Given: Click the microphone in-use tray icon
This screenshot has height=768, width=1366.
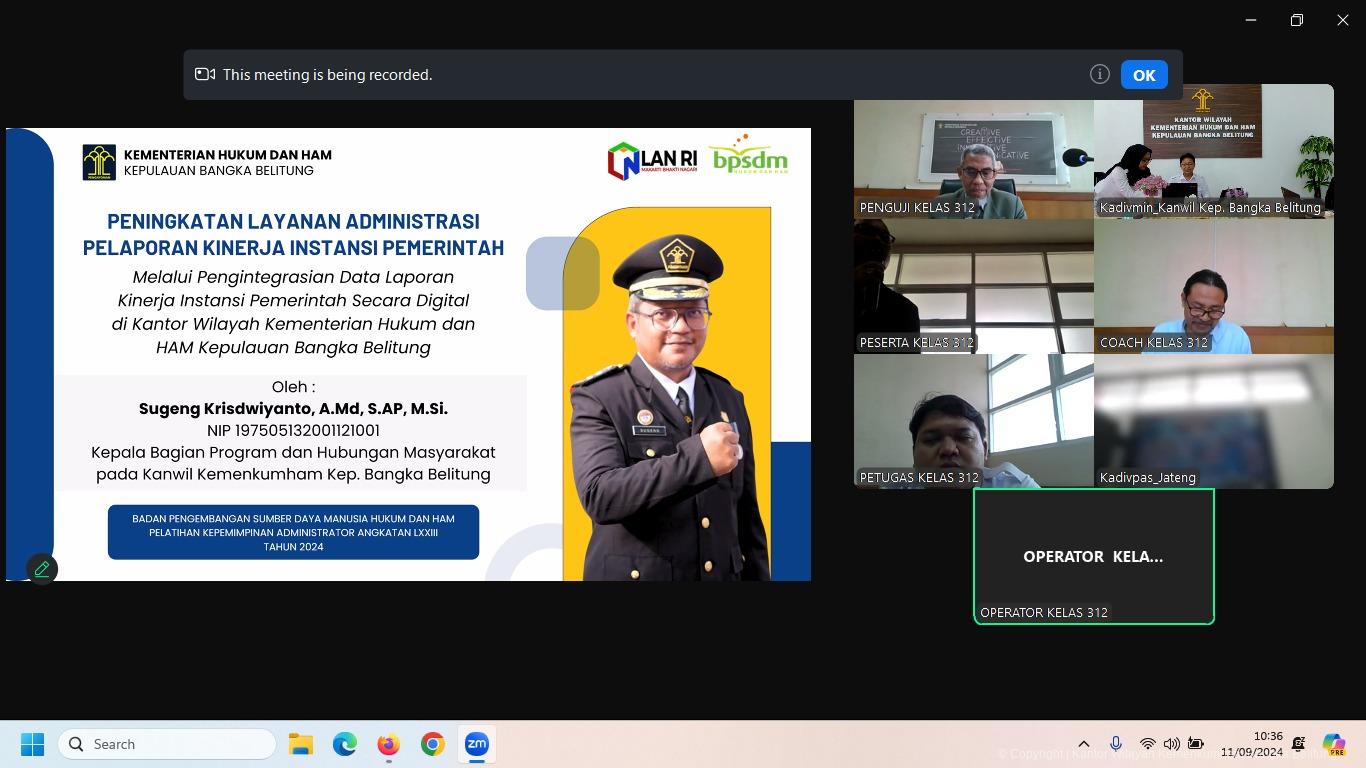Looking at the screenshot, I should pyautogui.click(x=1116, y=744).
